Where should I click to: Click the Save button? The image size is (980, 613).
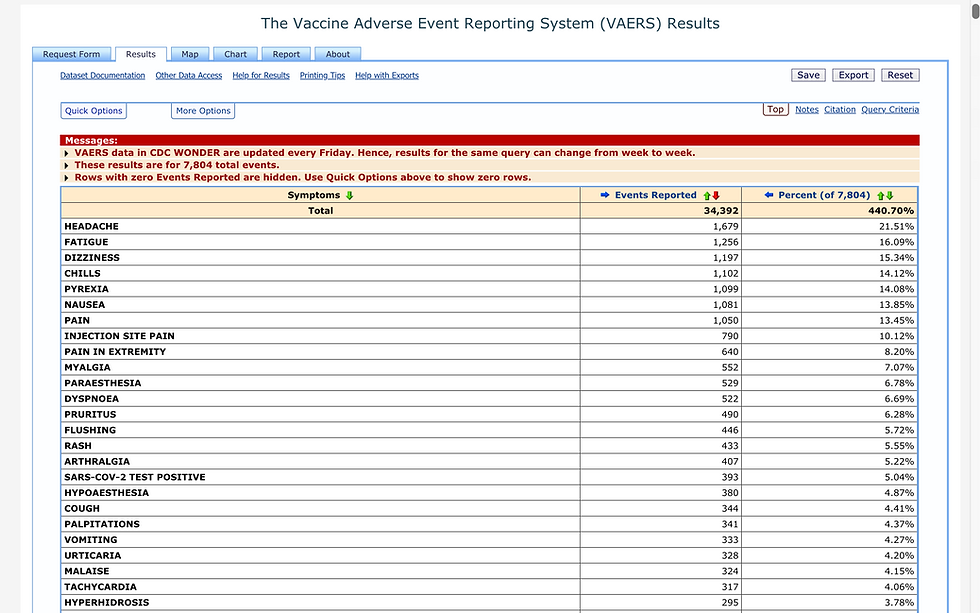(x=808, y=75)
